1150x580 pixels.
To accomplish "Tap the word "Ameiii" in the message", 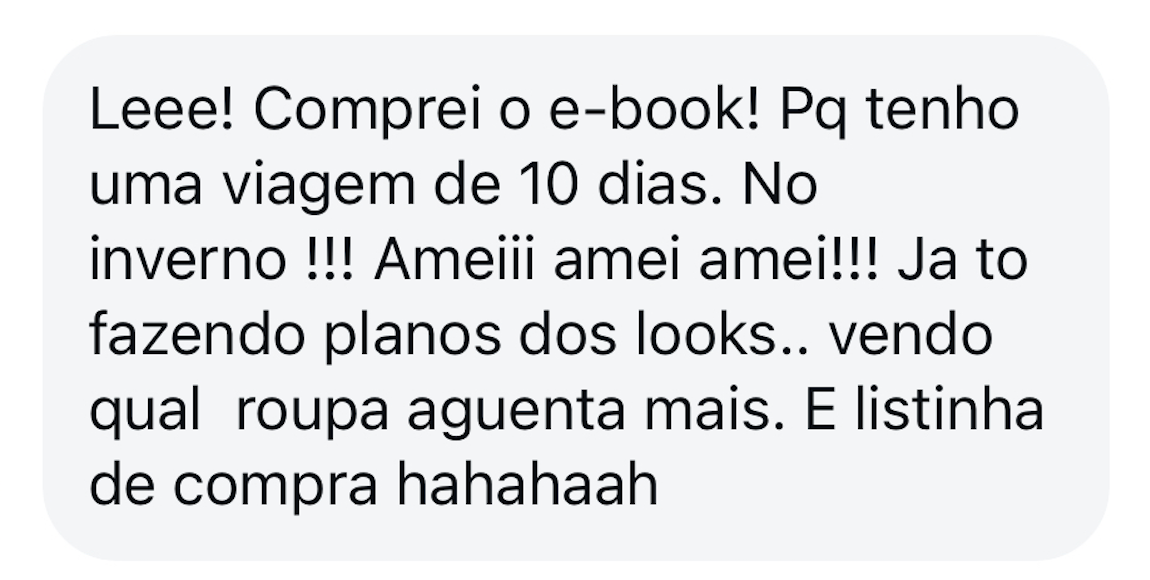I will point(455,260).
